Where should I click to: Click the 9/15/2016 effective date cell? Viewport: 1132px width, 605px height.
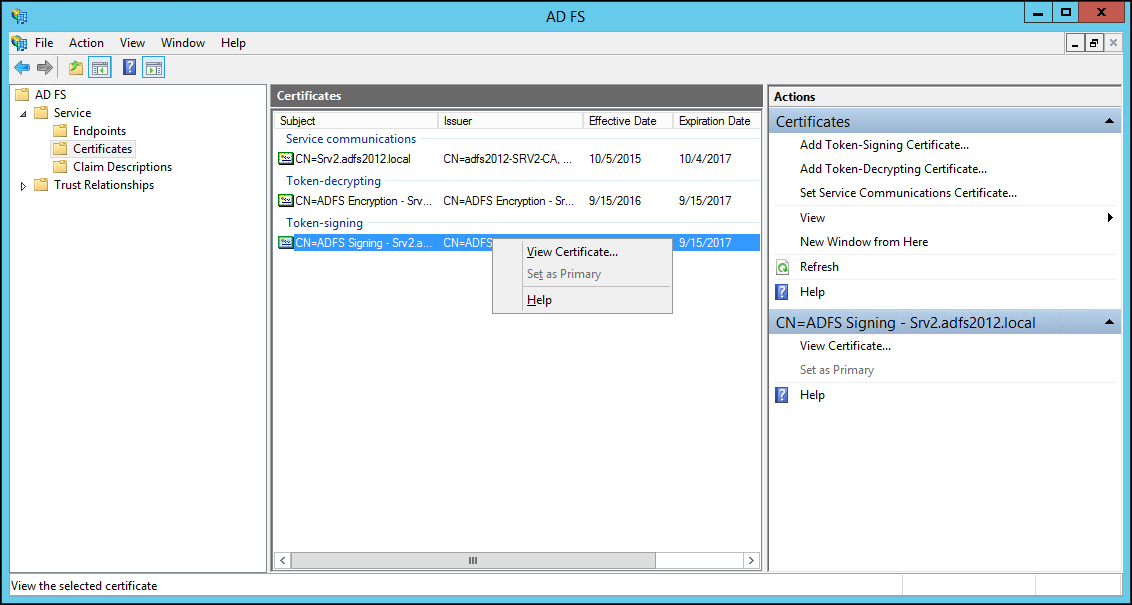(614, 201)
